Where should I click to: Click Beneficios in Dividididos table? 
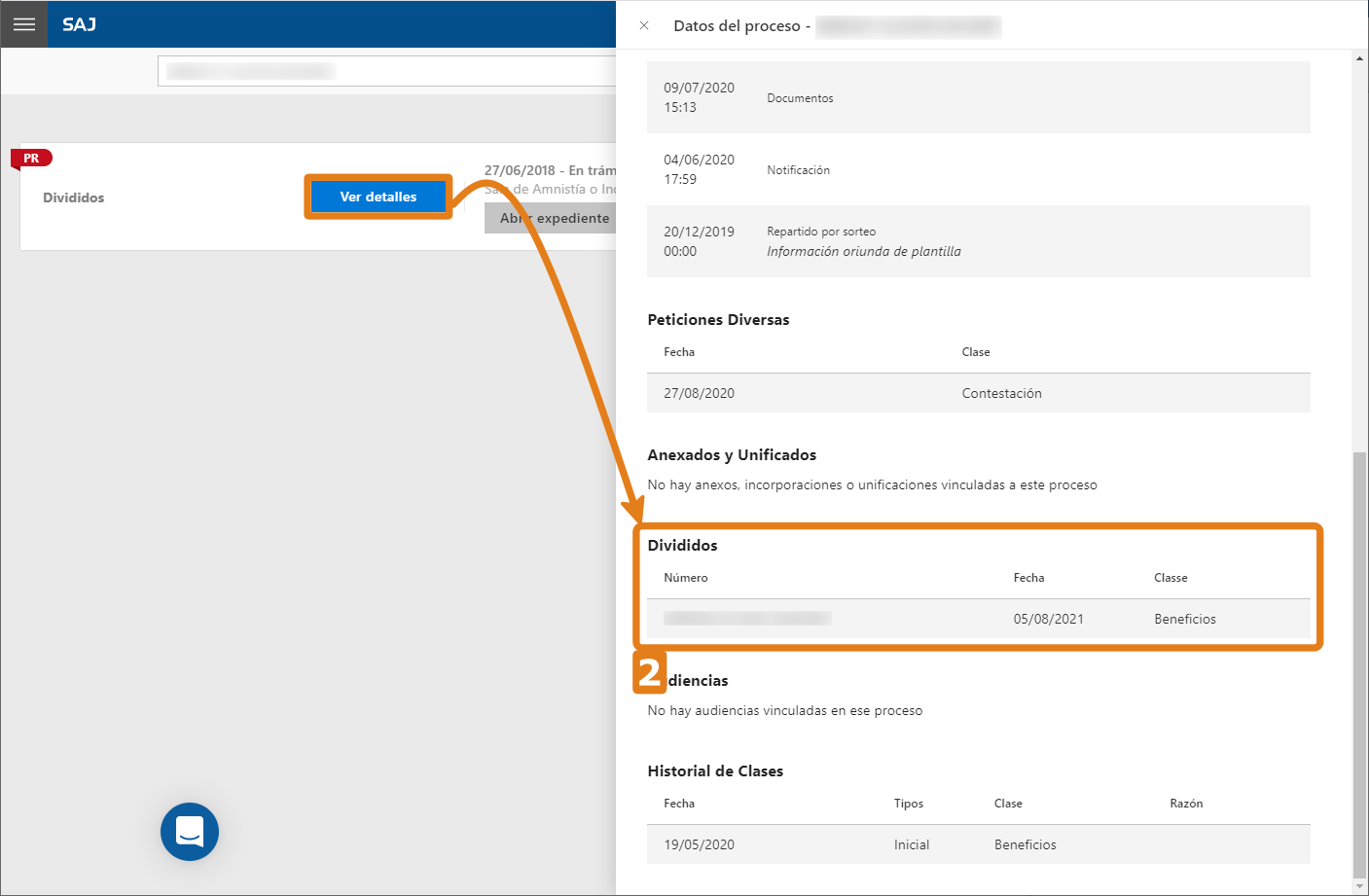(x=1185, y=619)
